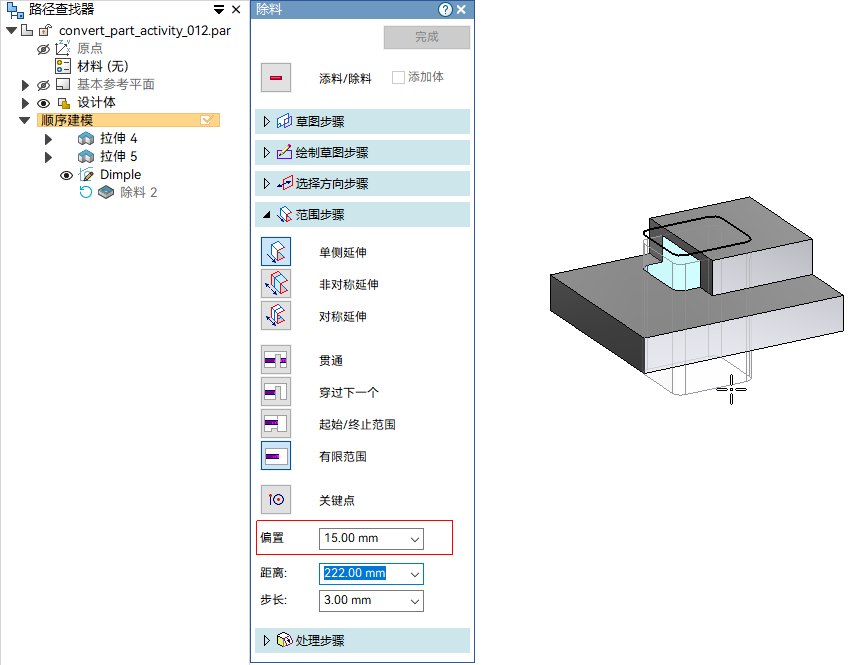Open the 偏置 offset dropdown
Viewport: 855px width, 665px height.
point(415,539)
